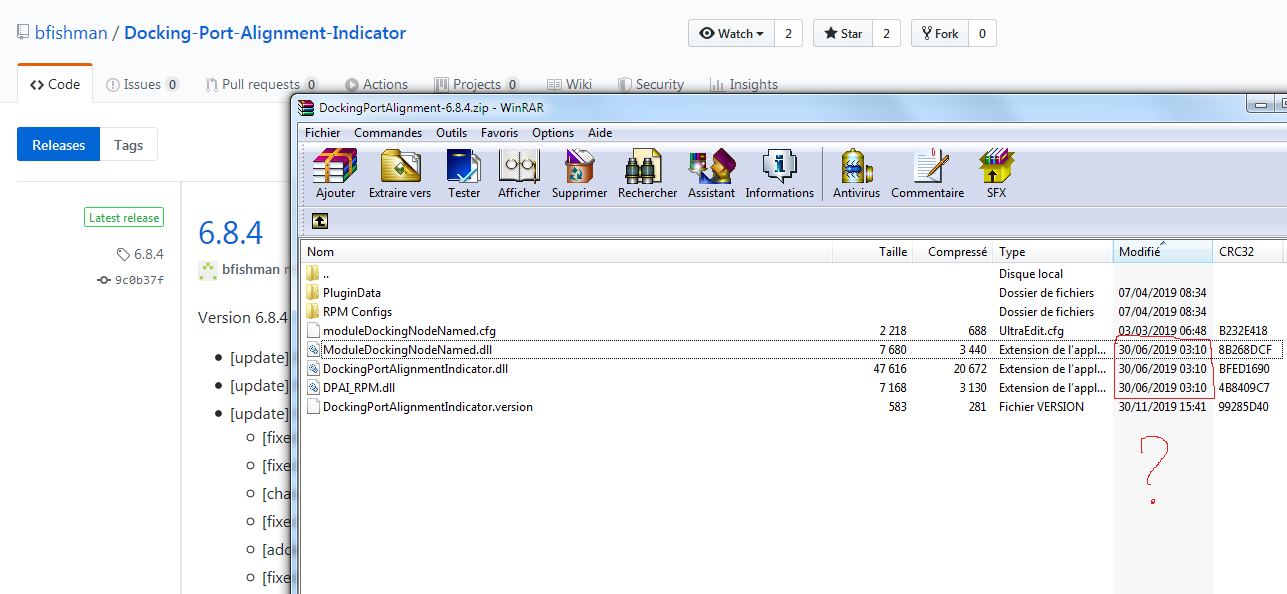Image resolution: width=1287 pixels, height=594 pixels.
Task: Open the RPM Configs folder
Action: click(x=360, y=311)
